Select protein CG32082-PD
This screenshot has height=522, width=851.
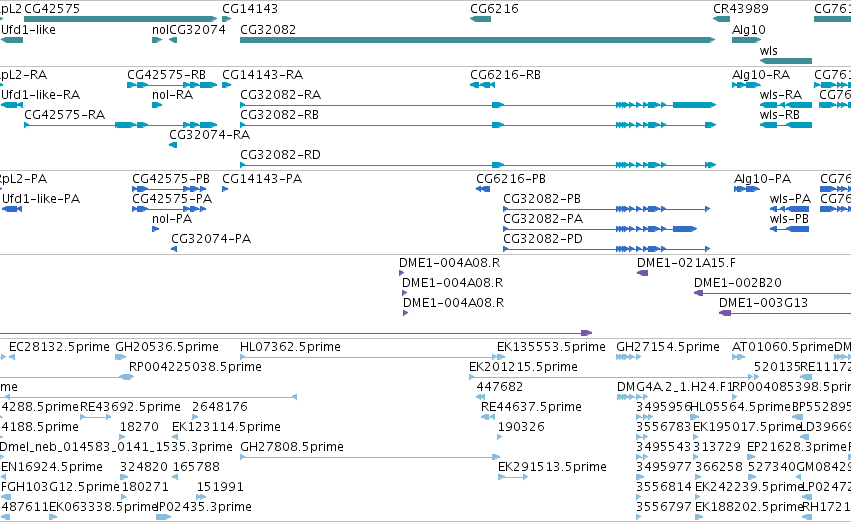click(x=543, y=239)
